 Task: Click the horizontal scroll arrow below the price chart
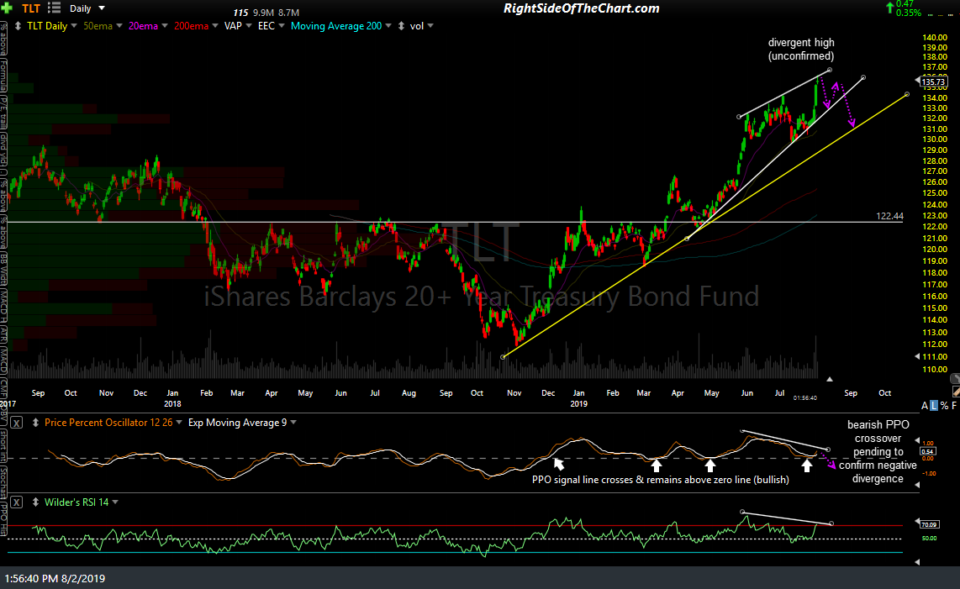click(x=831, y=379)
